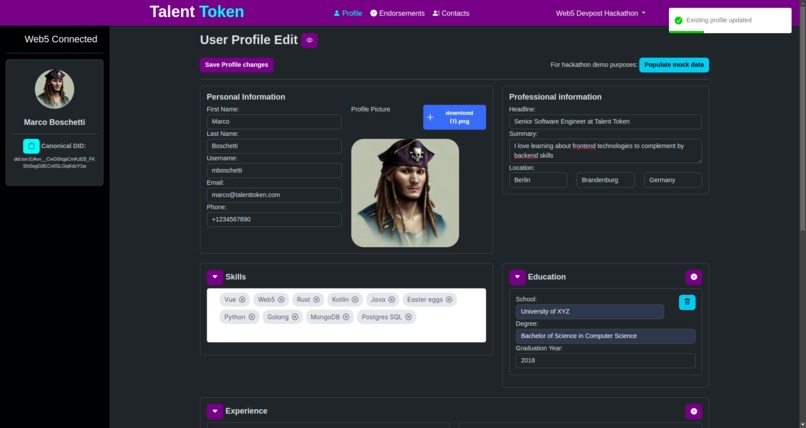Remove the Easter eggs skill chip
Screen dimensions: 806x428
[449, 300]
